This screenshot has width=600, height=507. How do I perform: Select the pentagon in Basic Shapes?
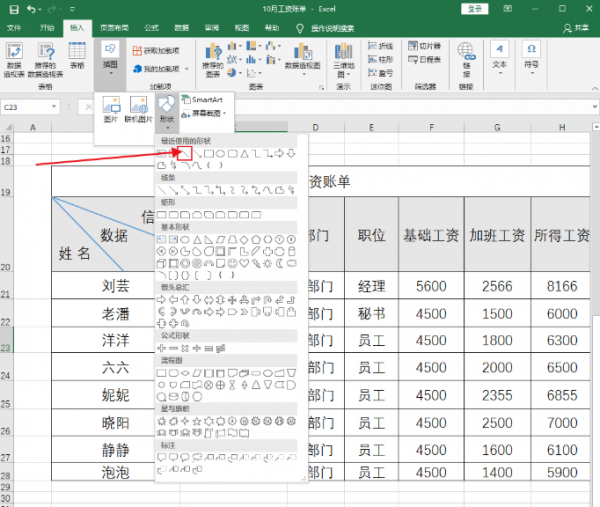pos(256,240)
